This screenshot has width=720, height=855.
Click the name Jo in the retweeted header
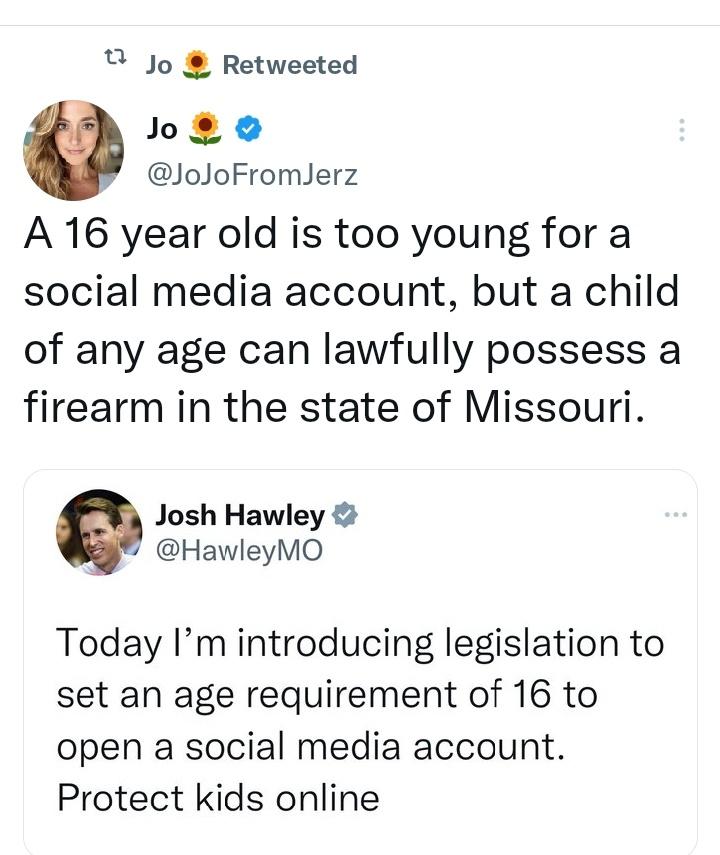158,65
